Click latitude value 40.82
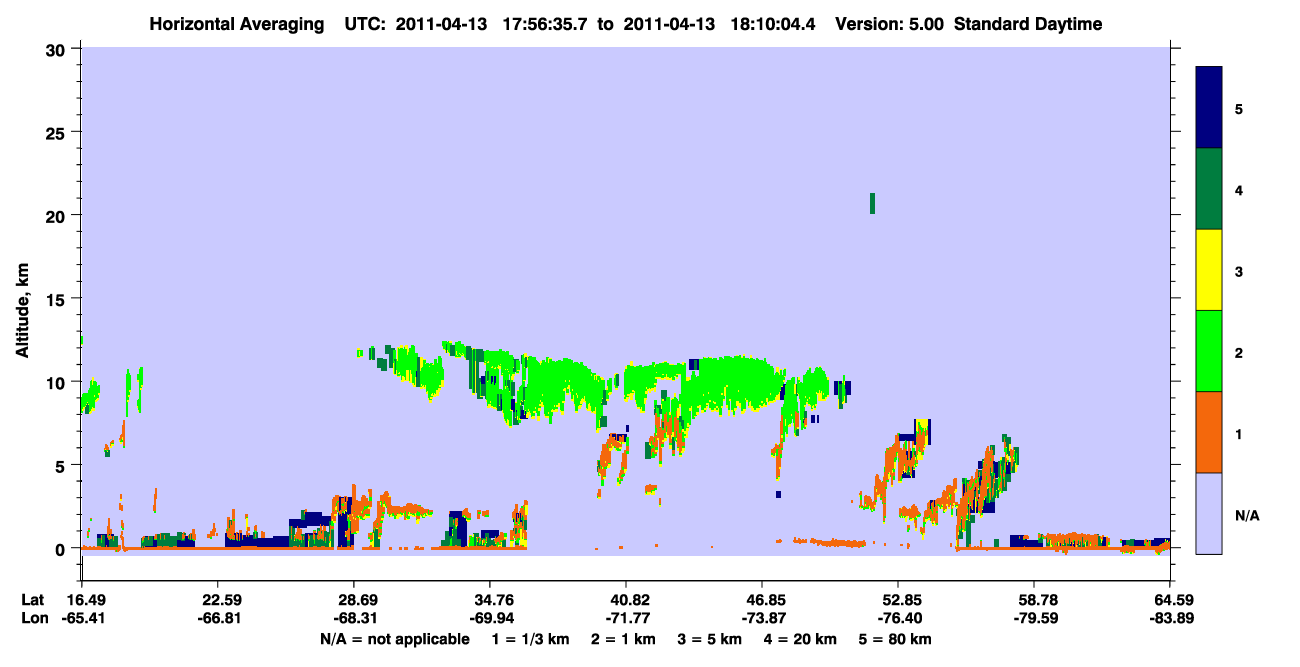Image resolution: width=1300 pixels, height=667 pixels. pos(626,600)
